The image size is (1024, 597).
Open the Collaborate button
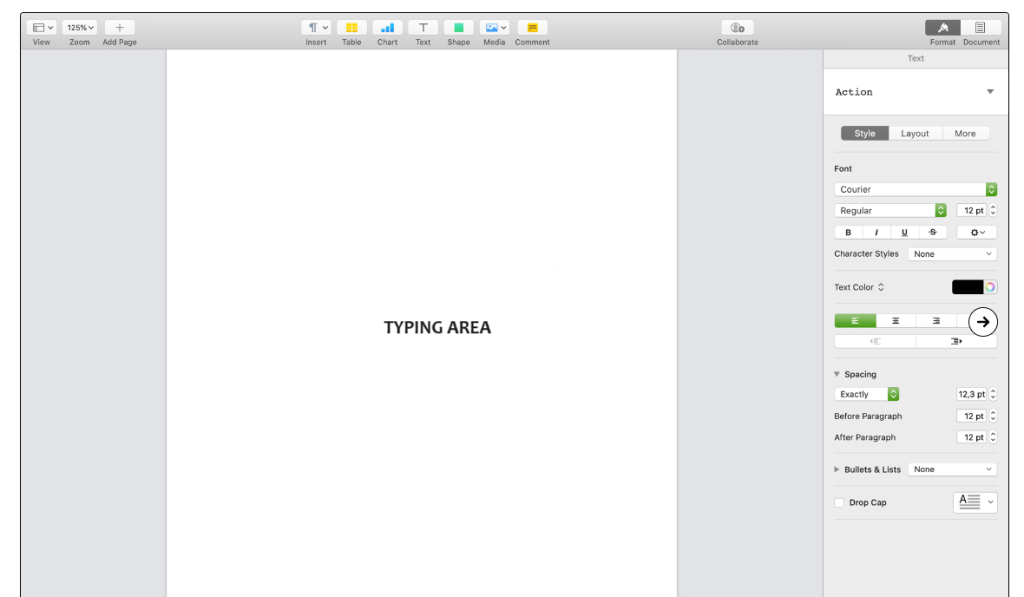point(737,28)
